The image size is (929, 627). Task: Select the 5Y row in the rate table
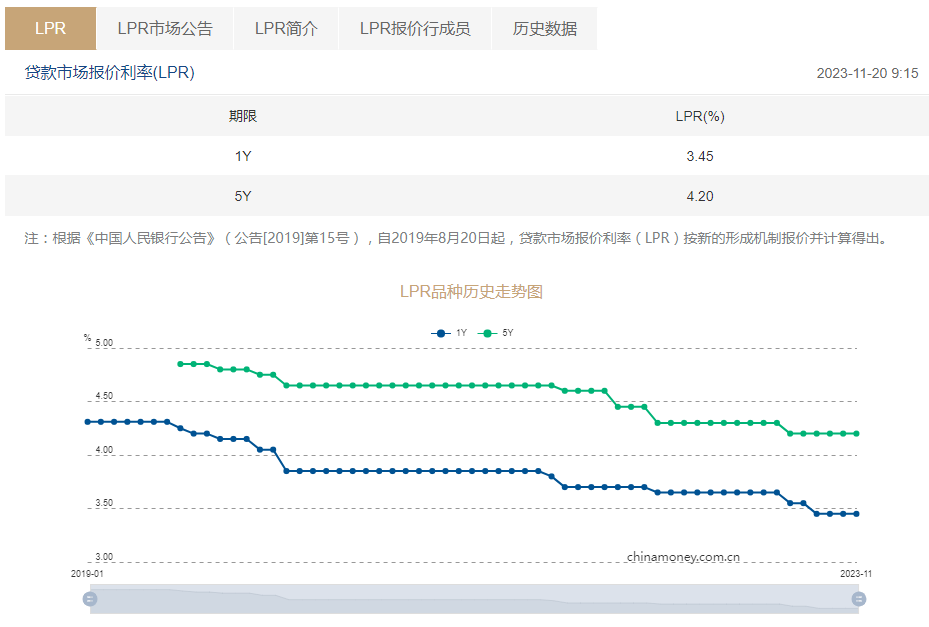click(464, 196)
